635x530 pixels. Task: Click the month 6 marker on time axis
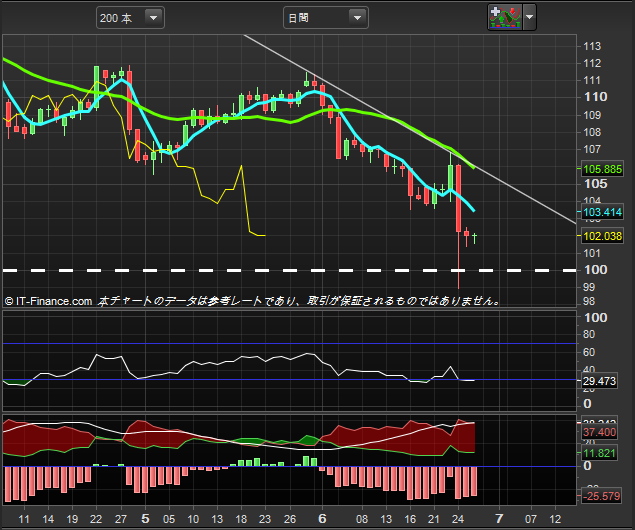coord(322,519)
